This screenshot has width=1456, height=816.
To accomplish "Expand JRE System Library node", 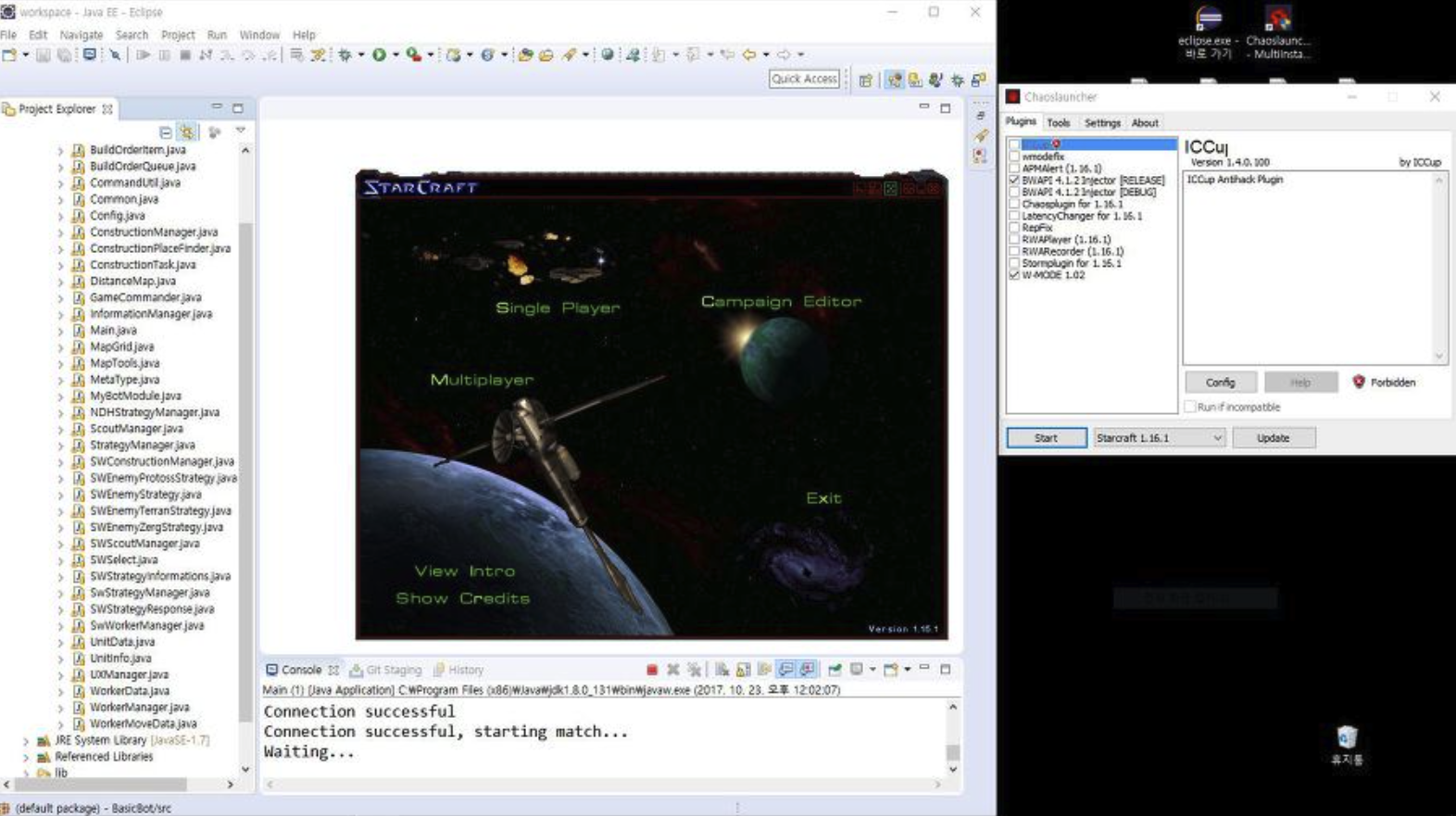I will pyautogui.click(x=26, y=741).
